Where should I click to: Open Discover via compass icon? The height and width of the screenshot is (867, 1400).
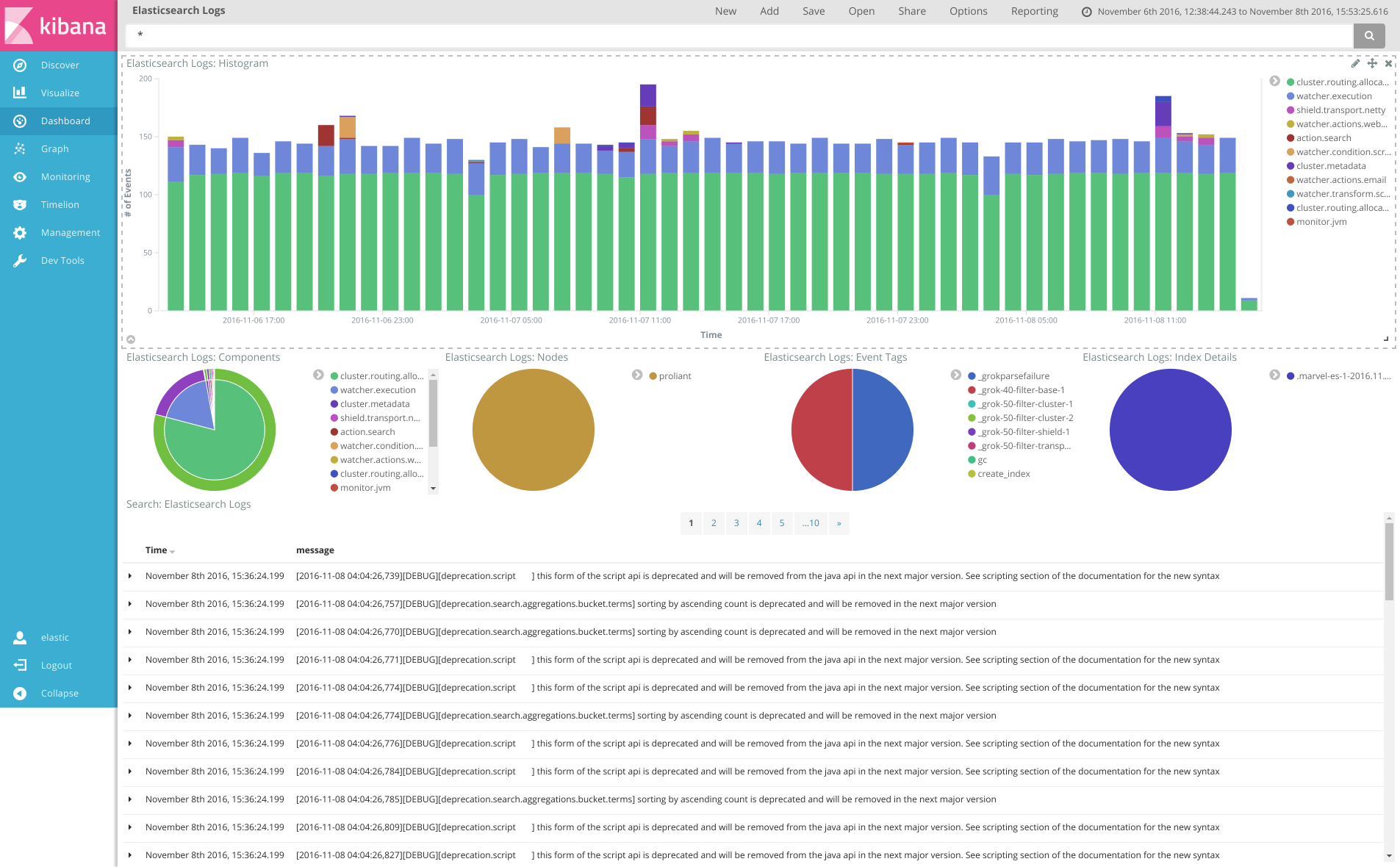click(20, 65)
